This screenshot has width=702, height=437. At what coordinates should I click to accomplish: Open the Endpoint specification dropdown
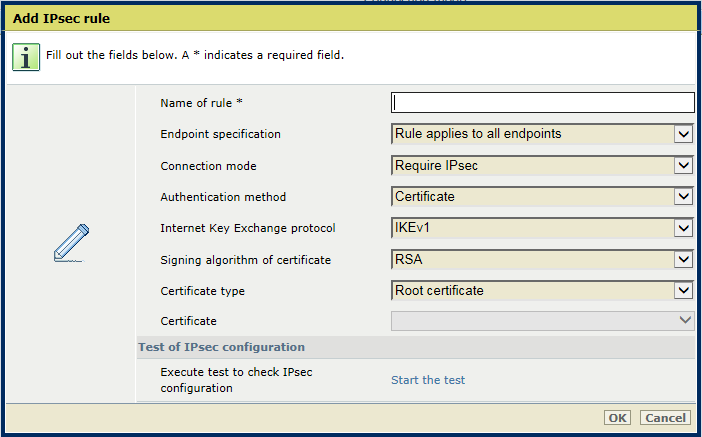coord(543,134)
